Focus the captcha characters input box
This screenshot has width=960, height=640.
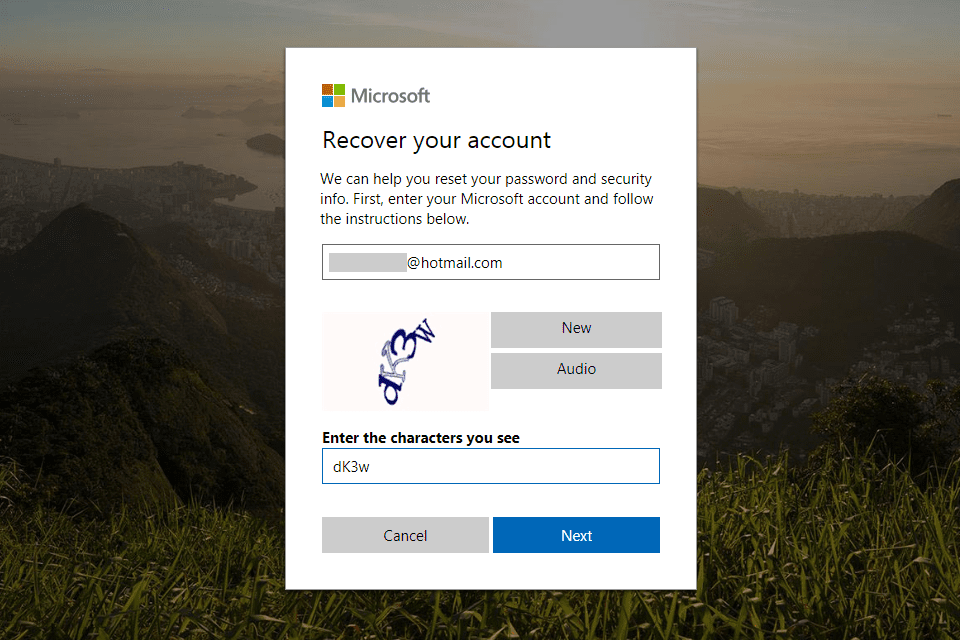pos(490,466)
